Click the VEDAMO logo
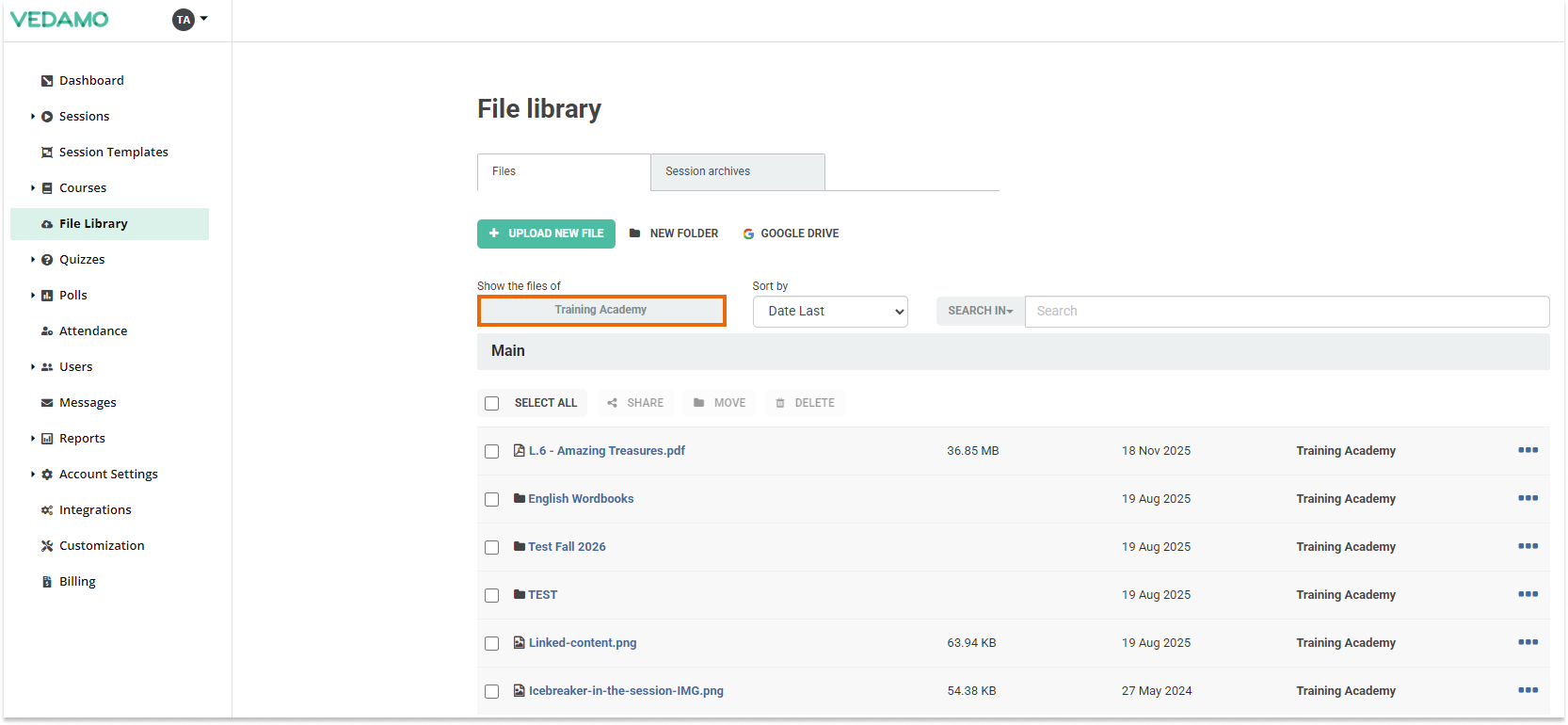 (x=59, y=19)
